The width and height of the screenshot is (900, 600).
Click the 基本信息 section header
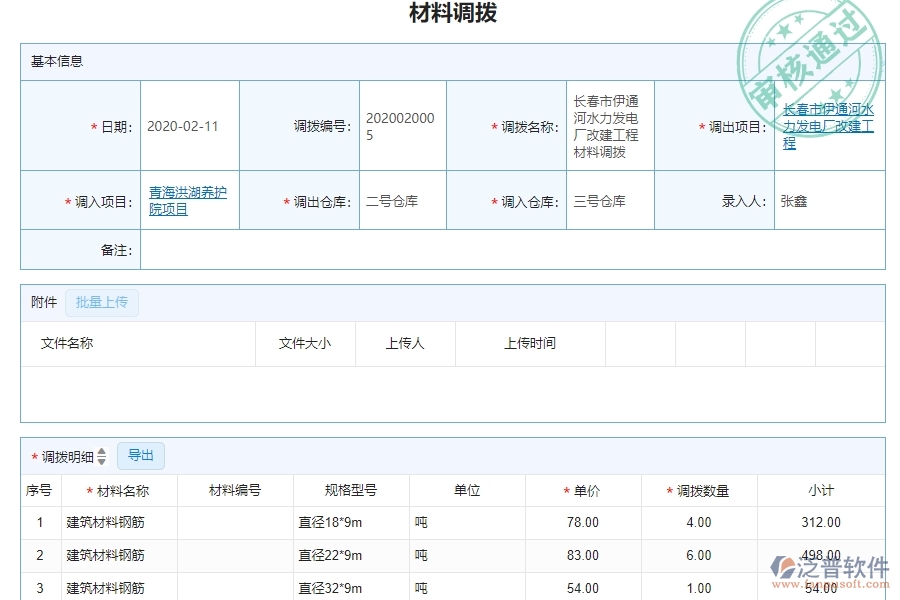tap(56, 61)
